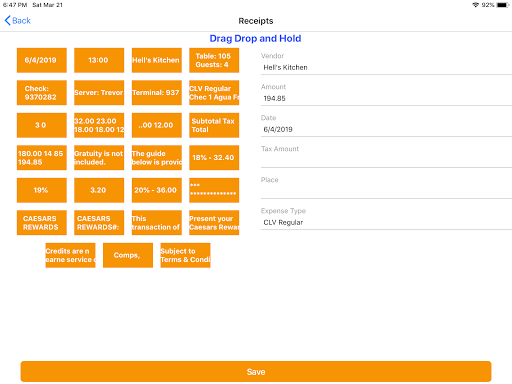Tap the Terminal: 937 tile

click(x=157, y=93)
